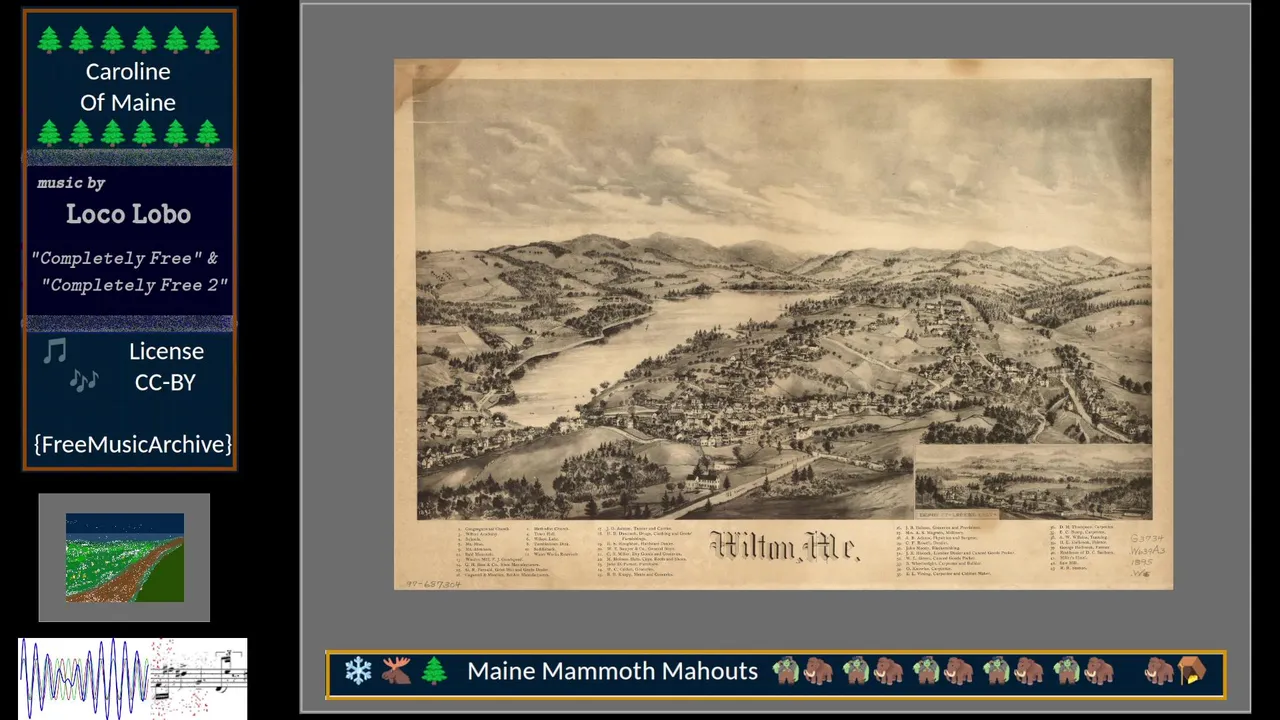This screenshot has width=1280, height=720.
Task: Click the waveform and sheet music image
Action: pos(132,679)
